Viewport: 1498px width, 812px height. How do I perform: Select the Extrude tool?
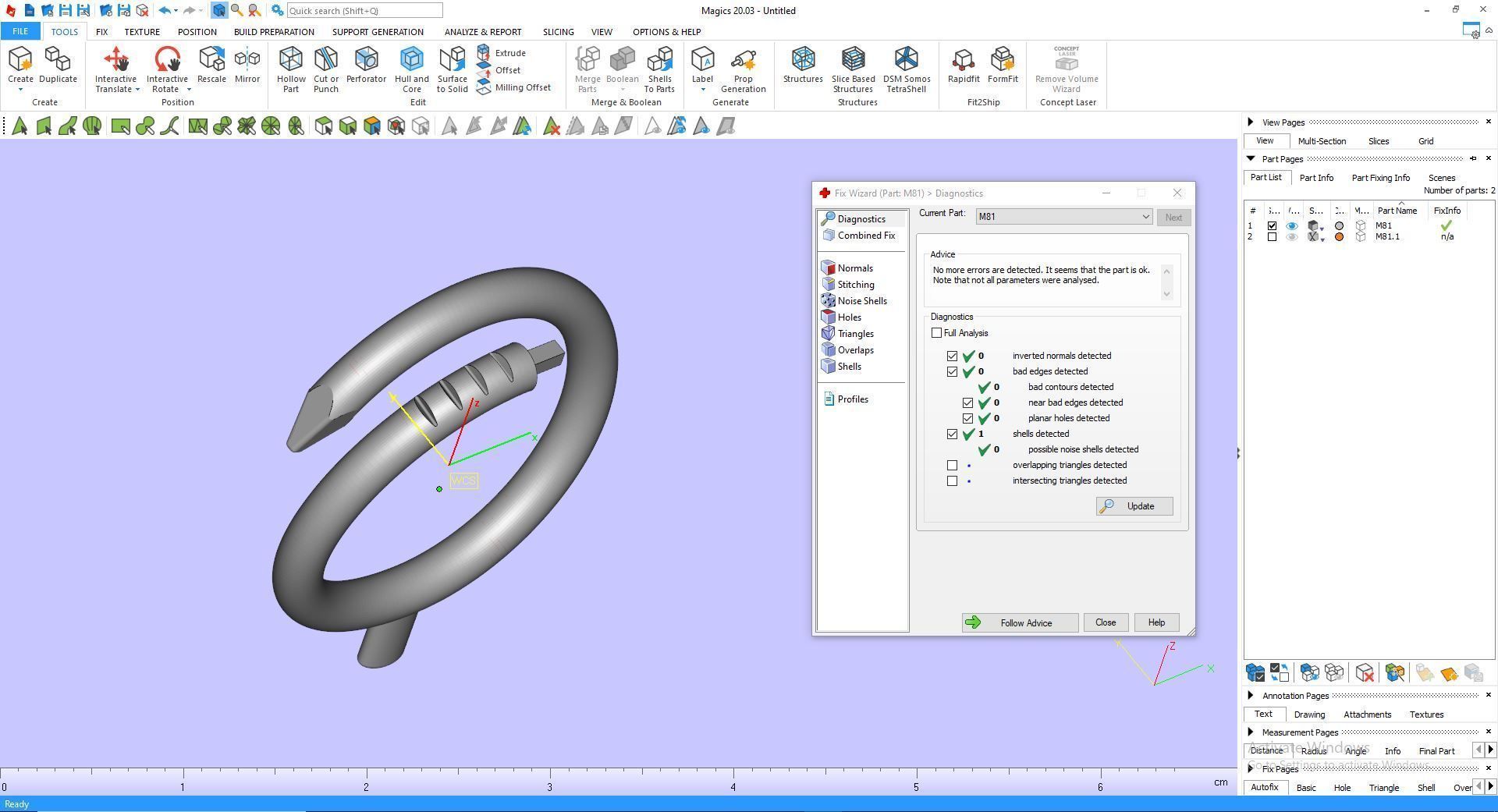coord(502,53)
